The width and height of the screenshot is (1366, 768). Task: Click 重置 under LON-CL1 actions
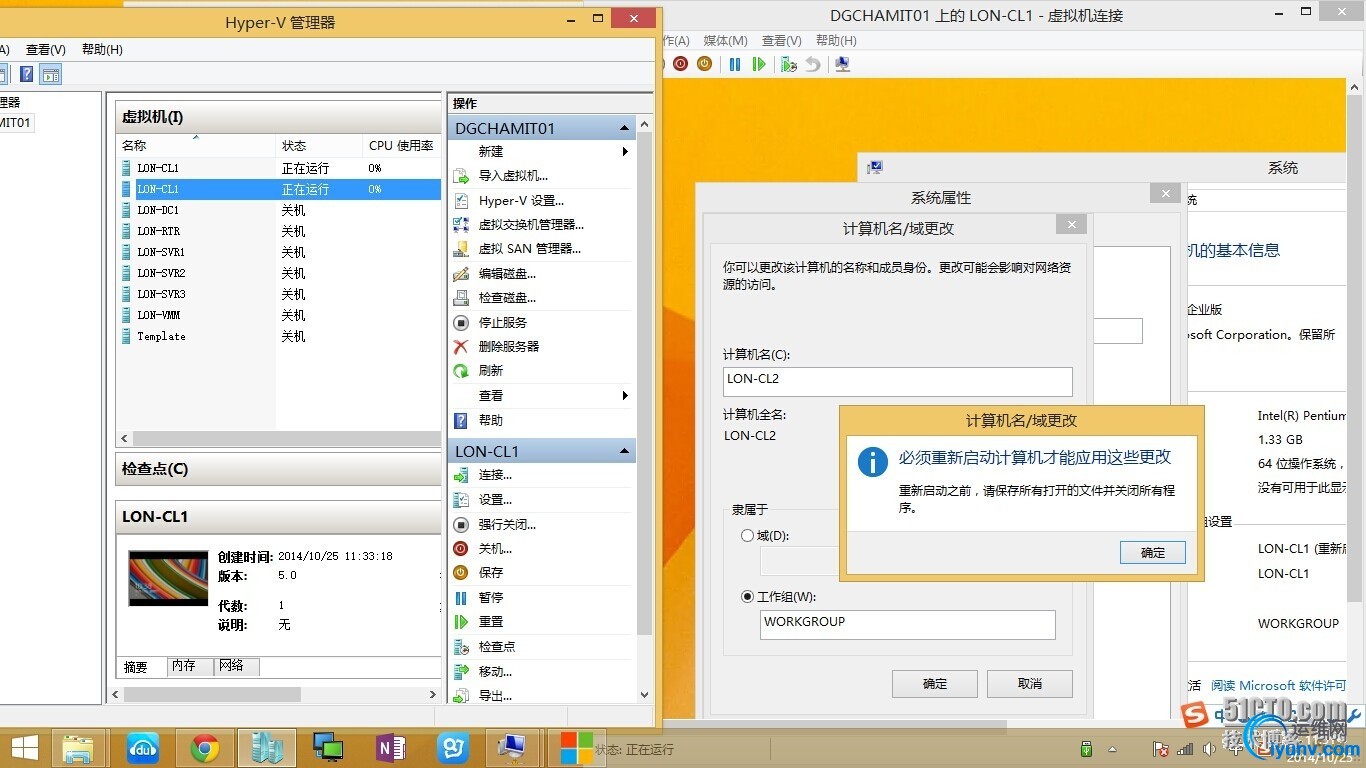pos(491,622)
